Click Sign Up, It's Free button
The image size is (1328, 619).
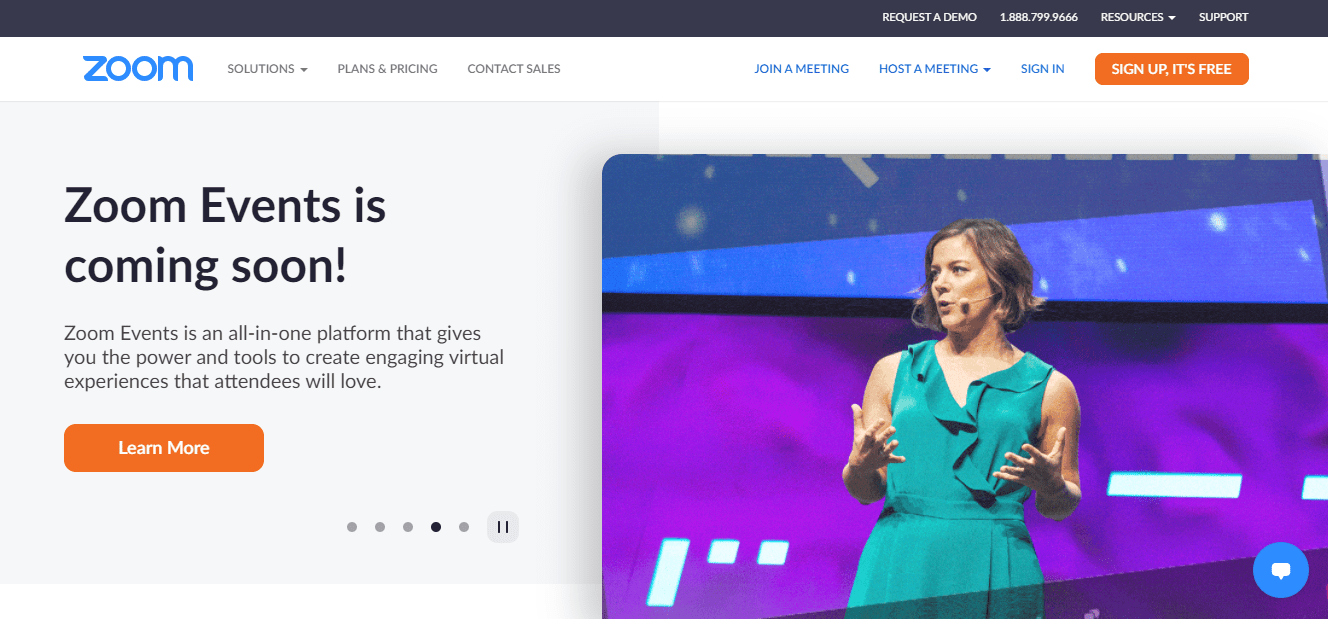tap(1172, 69)
